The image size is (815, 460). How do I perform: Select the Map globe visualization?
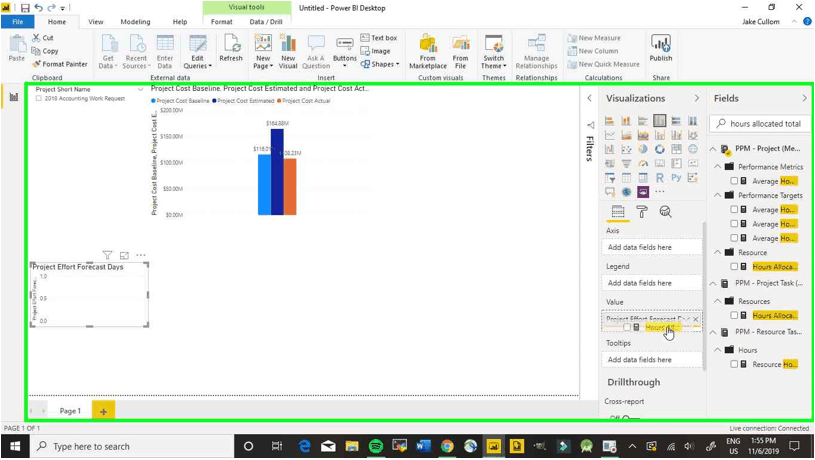693,149
